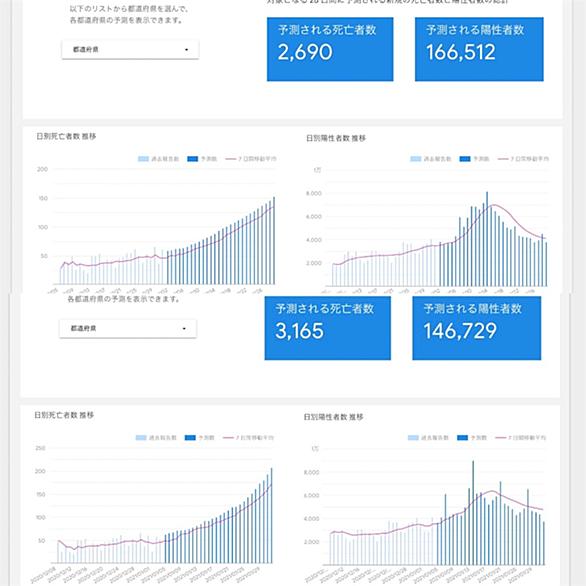
Task: Select the 予測される死亡者数 card showing 2,690
Action: 330,49
